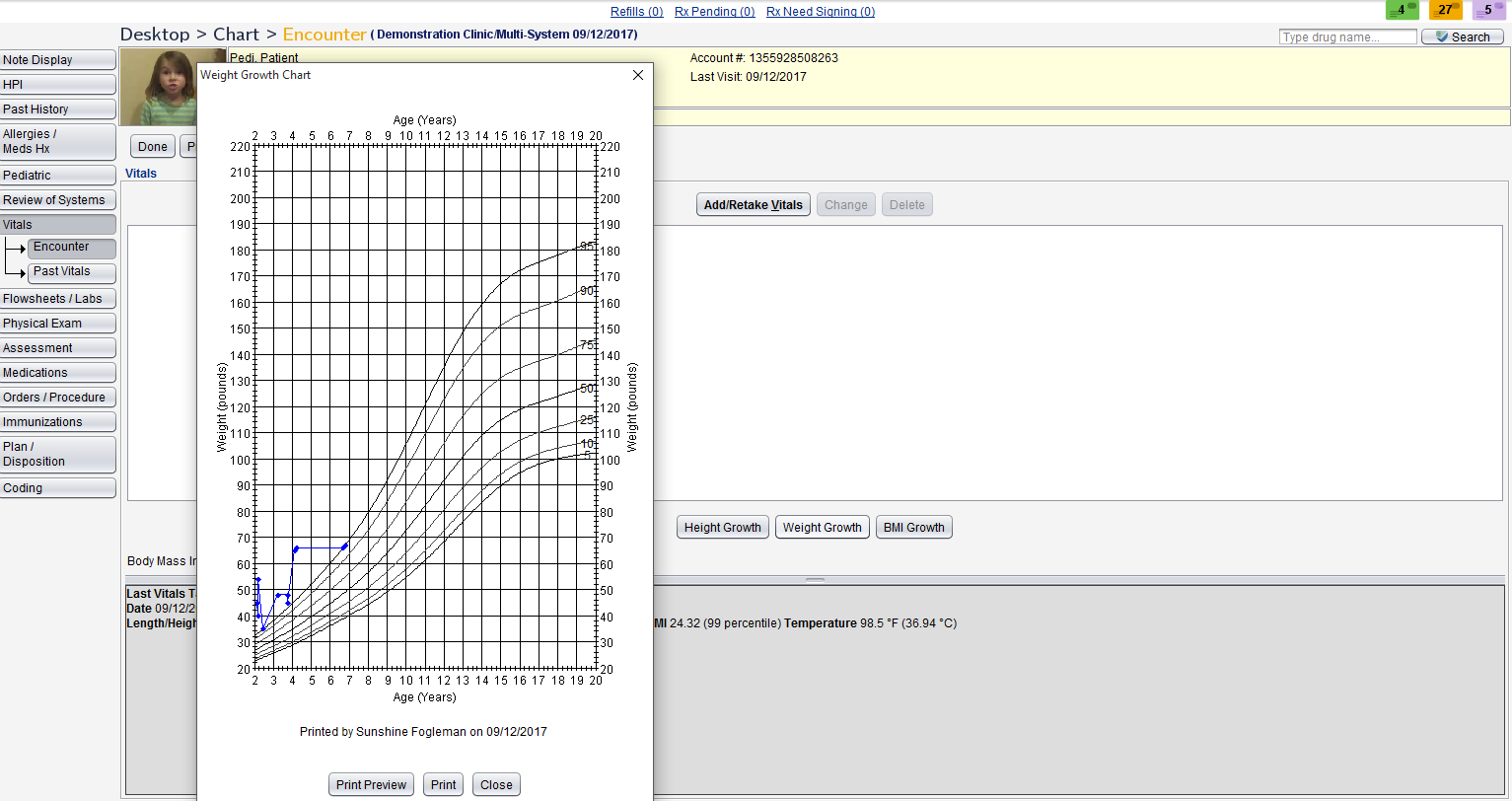This screenshot has width=1512, height=801.
Task: Click the Weight Growth Chart dialog title
Action: tap(255, 75)
